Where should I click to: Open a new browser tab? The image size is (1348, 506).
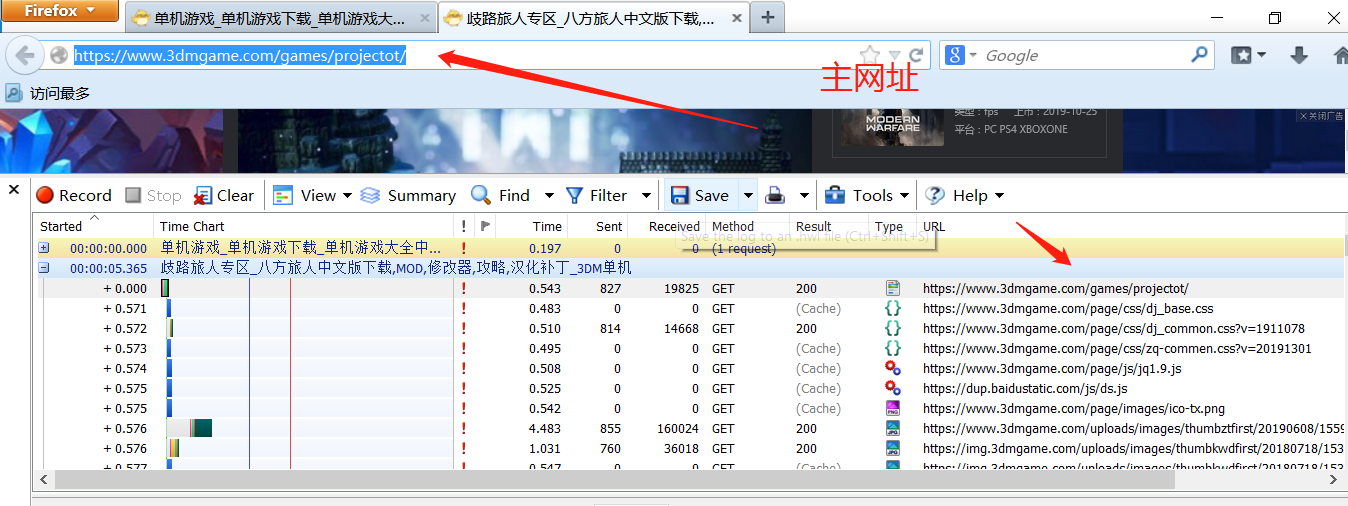(768, 17)
